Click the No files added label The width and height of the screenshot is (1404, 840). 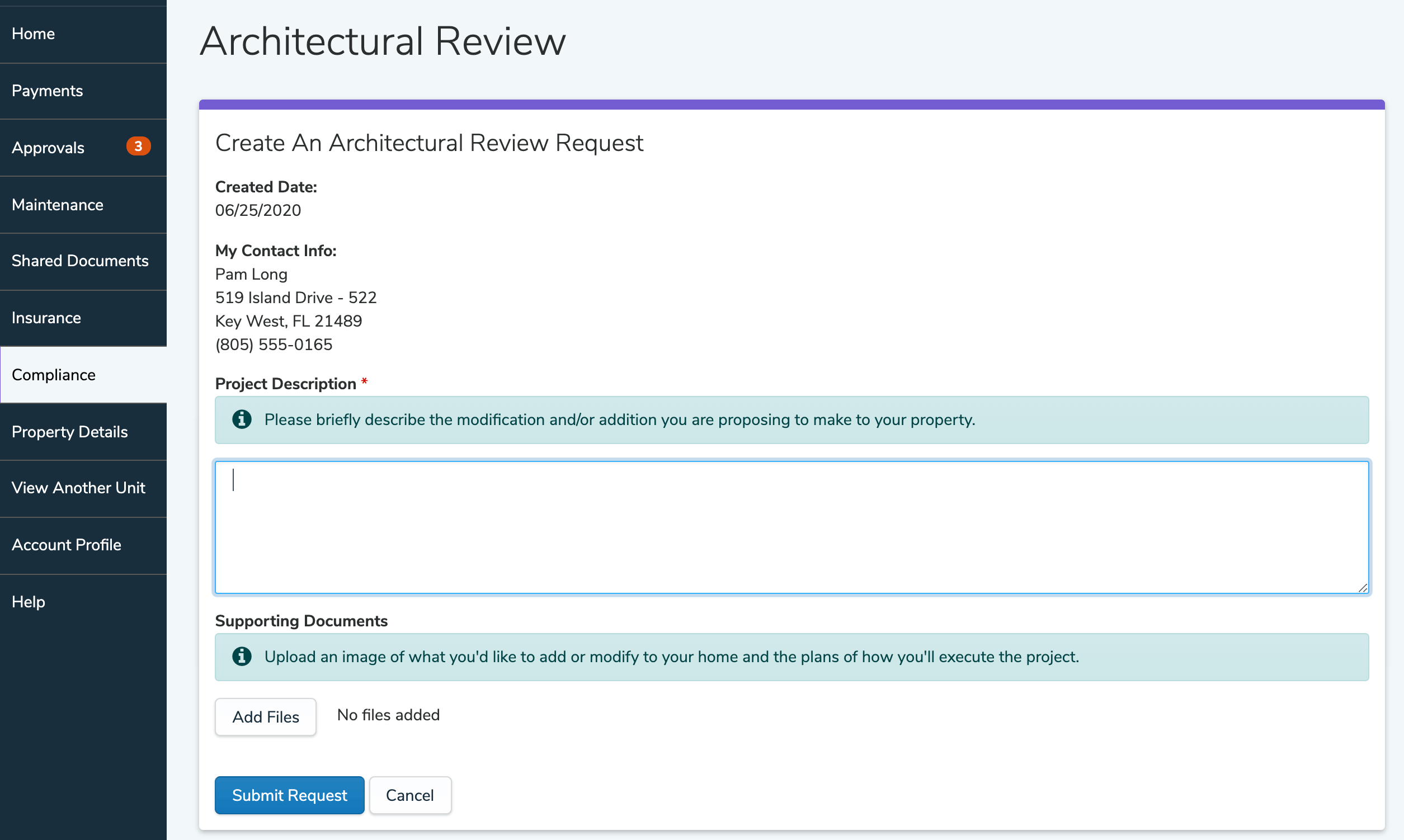(388, 715)
